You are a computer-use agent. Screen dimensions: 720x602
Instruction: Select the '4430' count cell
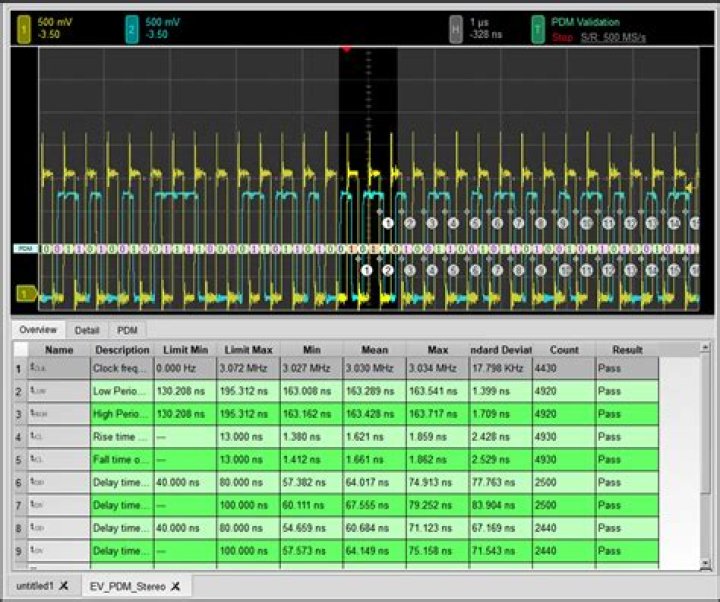point(564,368)
